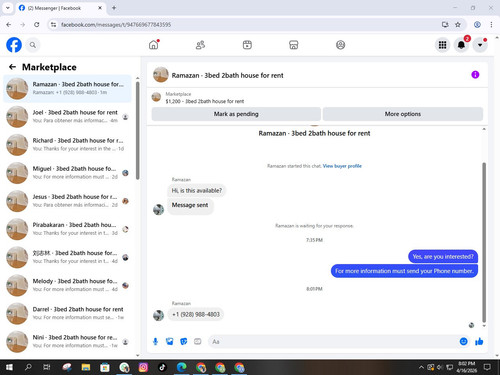Bookmark this page with the star icon

458,25
